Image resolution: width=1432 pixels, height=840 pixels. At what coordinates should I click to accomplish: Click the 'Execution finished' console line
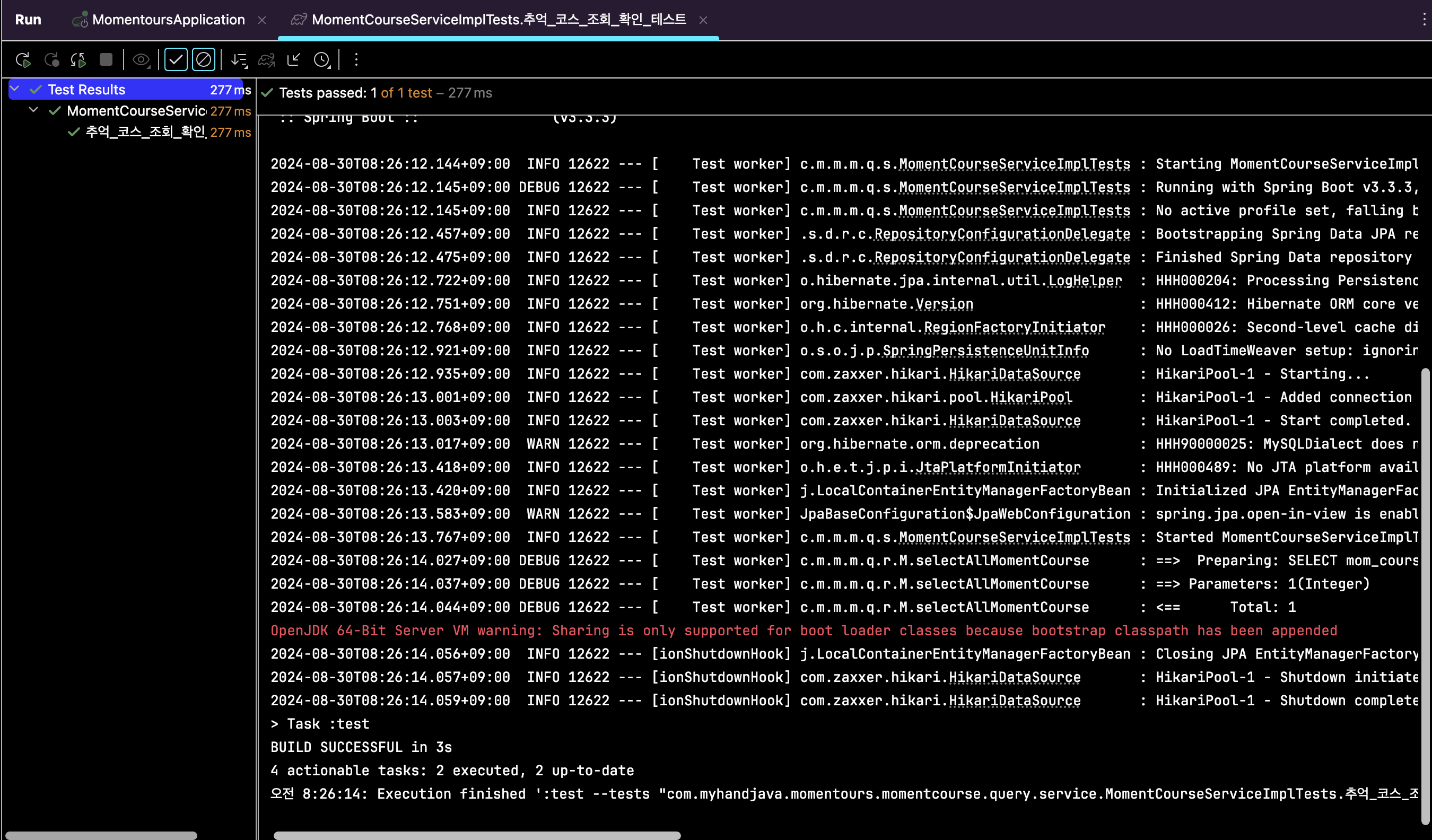pos(844,794)
